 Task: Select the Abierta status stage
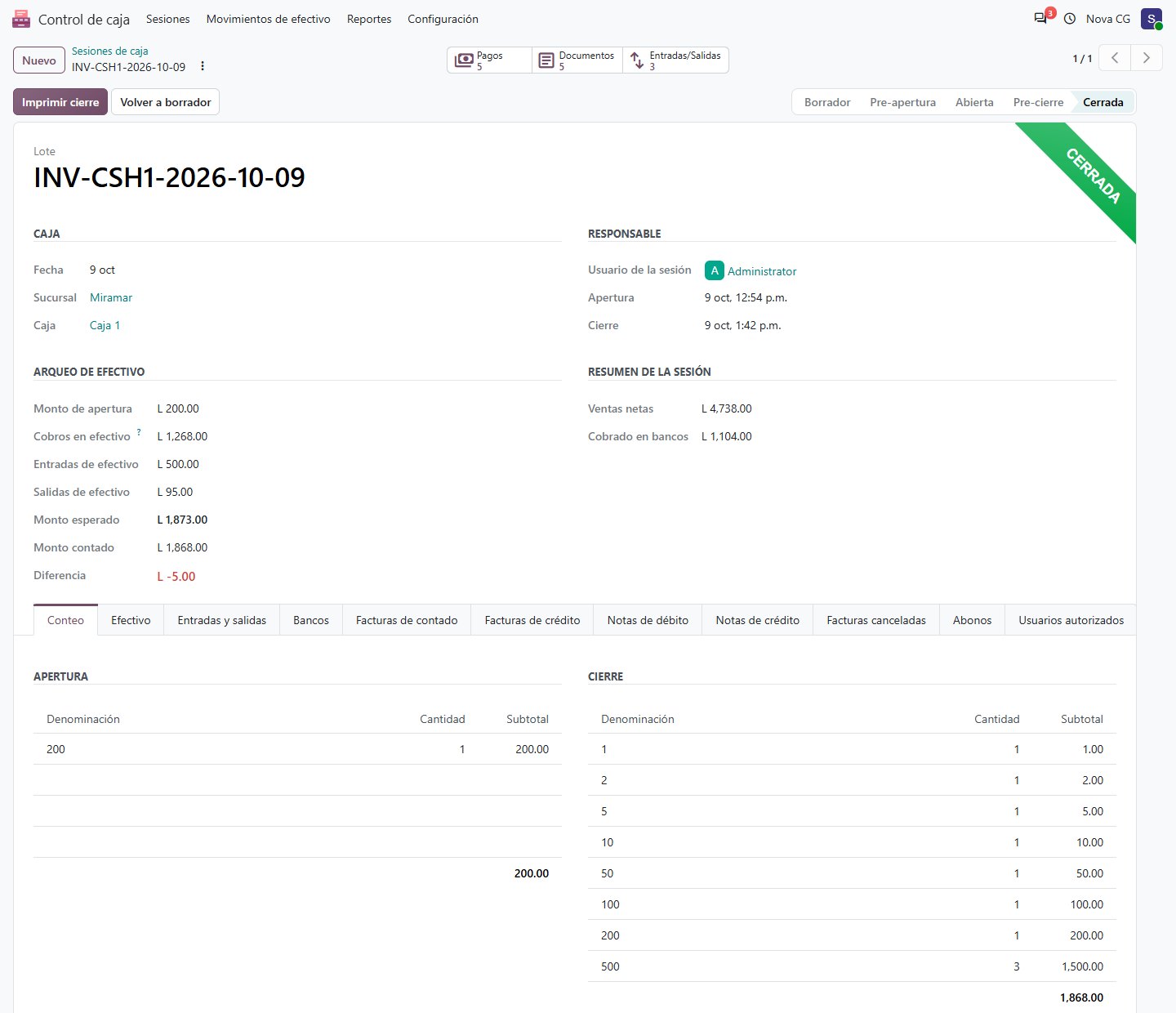click(x=974, y=102)
